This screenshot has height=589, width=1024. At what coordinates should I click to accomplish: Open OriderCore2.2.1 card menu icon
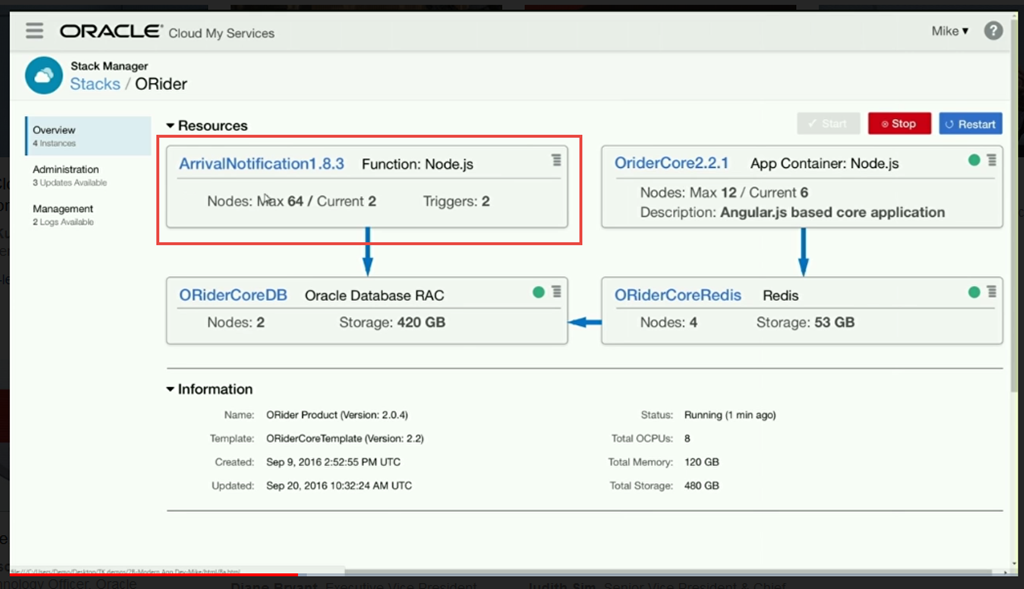(x=991, y=160)
